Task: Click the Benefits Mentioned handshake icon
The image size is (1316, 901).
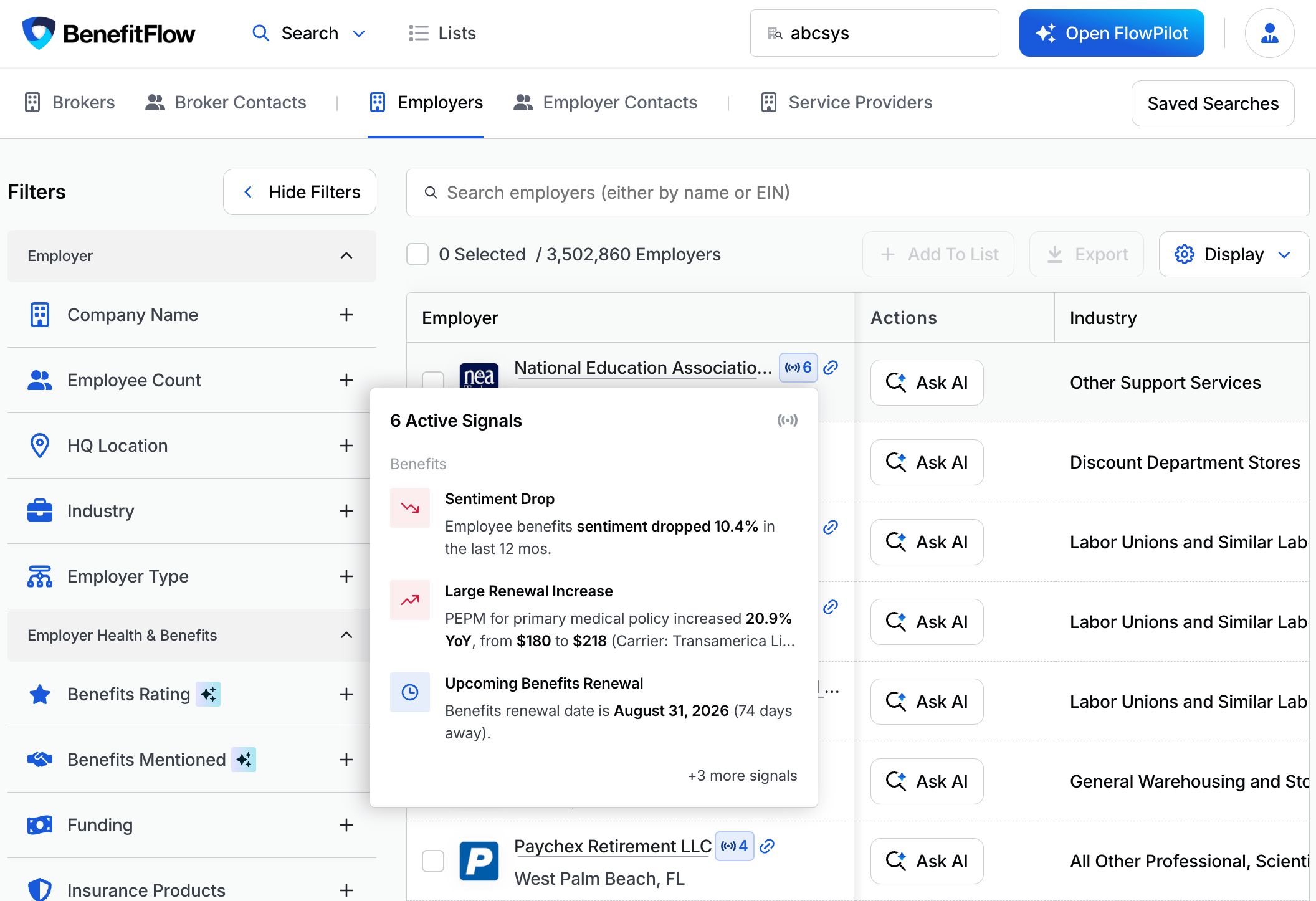Action: point(40,760)
